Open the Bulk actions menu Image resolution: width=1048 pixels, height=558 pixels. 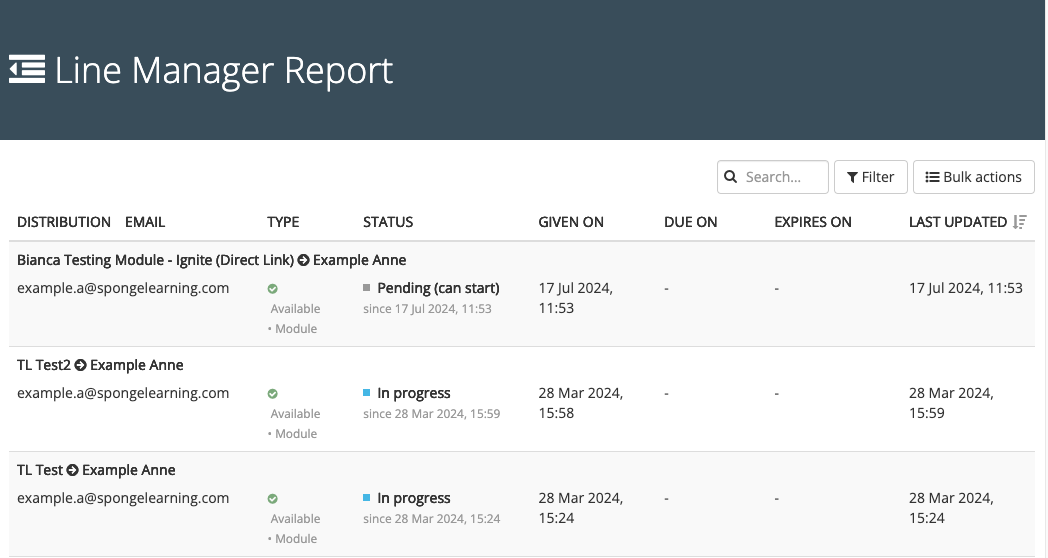pos(973,177)
